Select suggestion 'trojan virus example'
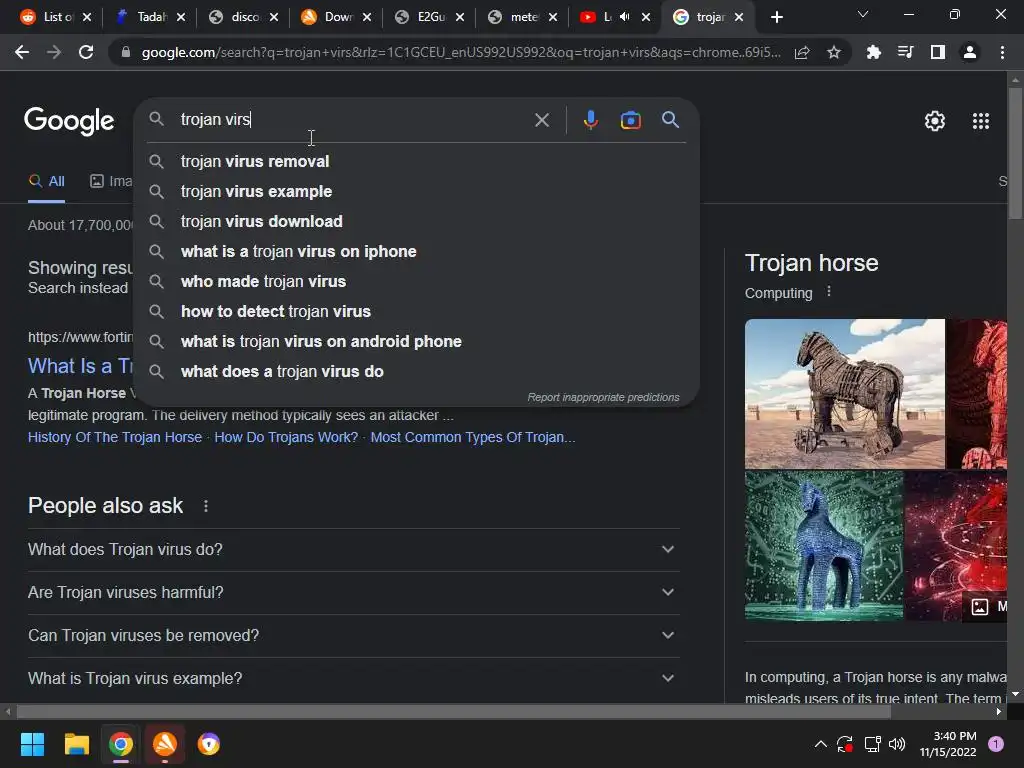The image size is (1024, 768). tap(416, 191)
